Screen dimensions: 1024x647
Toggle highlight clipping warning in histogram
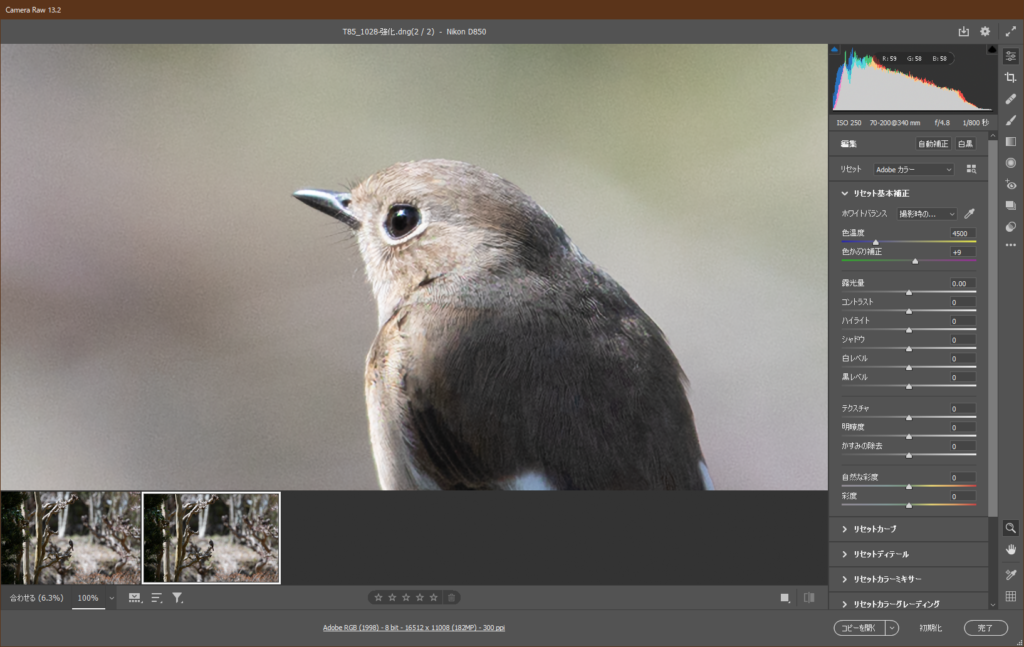coord(991,49)
